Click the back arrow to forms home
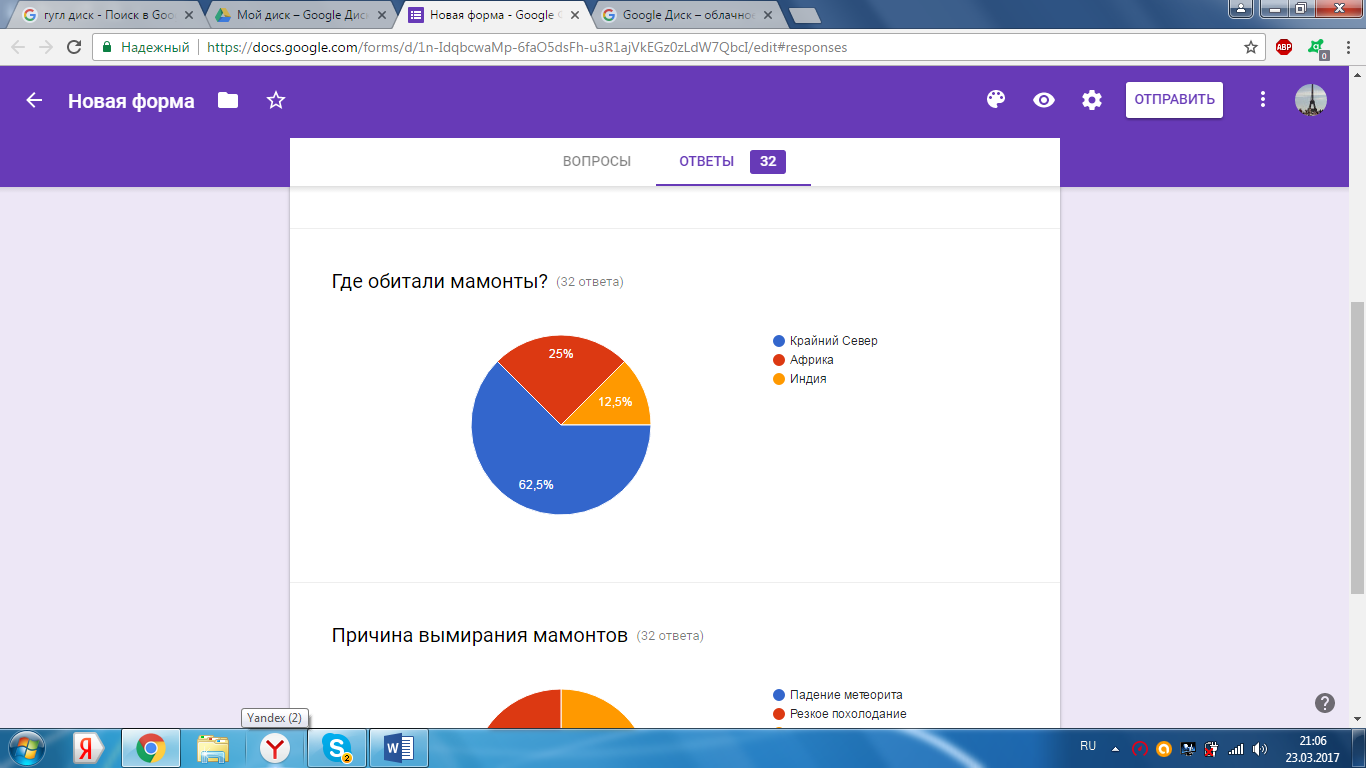Viewport: 1366px width, 768px height. coord(34,101)
